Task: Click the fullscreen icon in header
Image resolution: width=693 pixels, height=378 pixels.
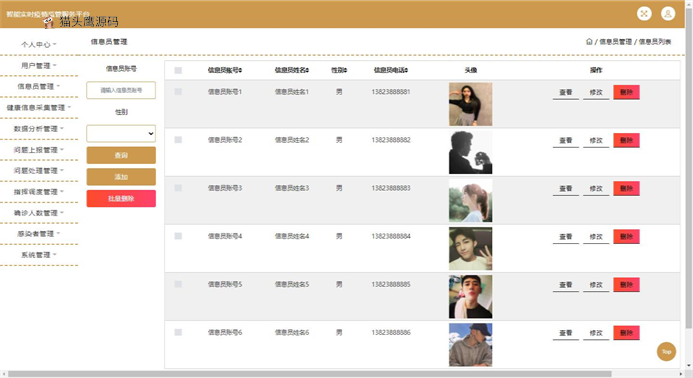Action: [644, 14]
